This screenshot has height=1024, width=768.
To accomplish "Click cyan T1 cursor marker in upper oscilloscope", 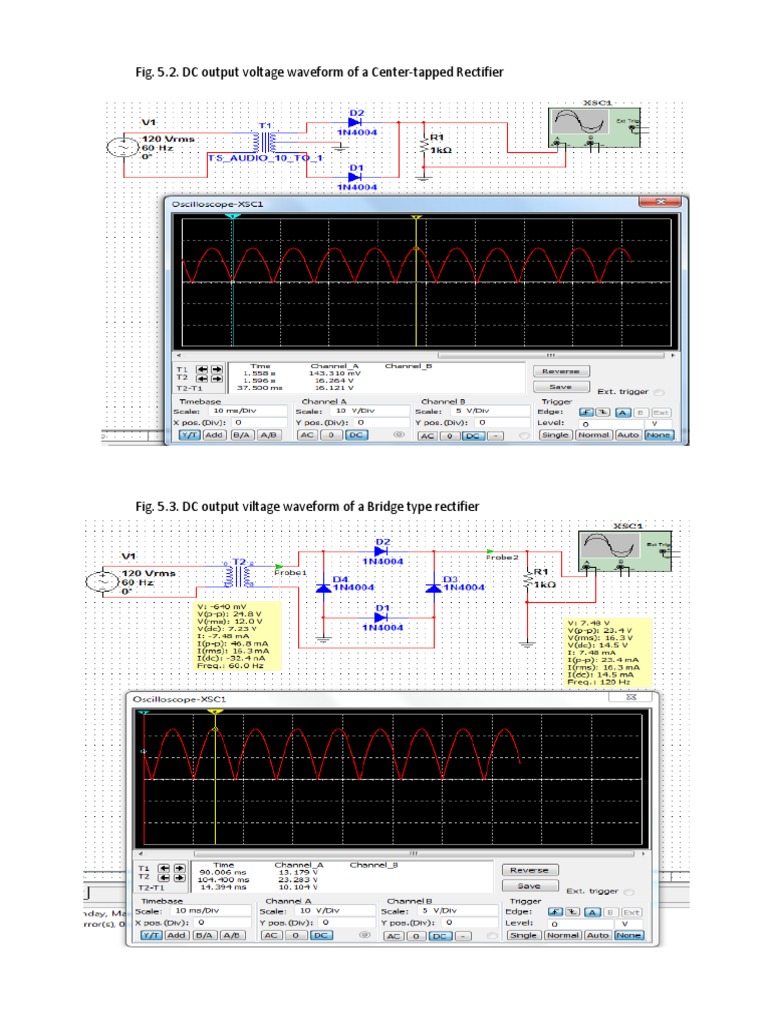I will [x=232, y=216].
